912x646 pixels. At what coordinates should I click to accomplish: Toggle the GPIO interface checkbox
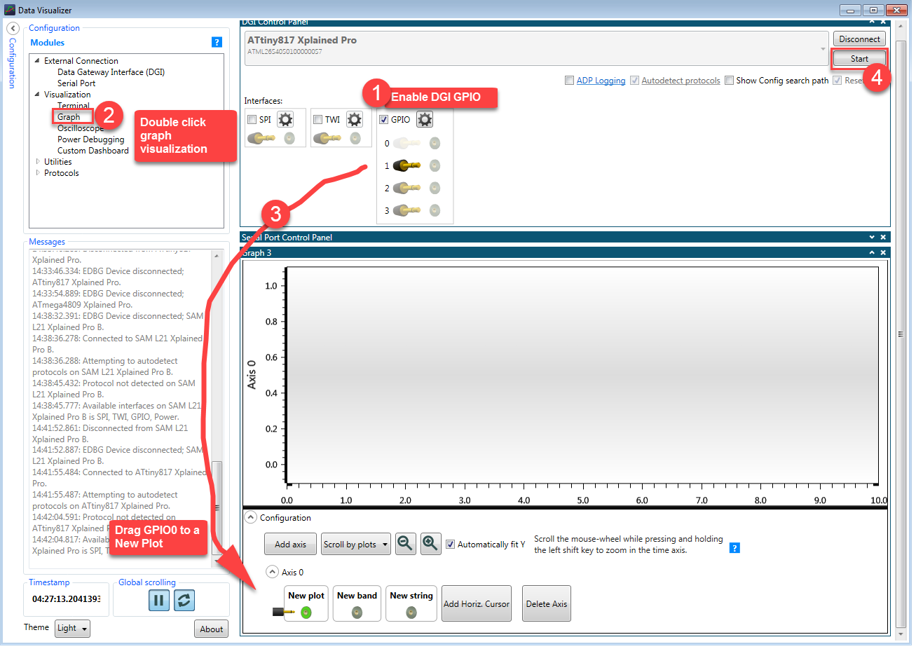tap(384, 120)
